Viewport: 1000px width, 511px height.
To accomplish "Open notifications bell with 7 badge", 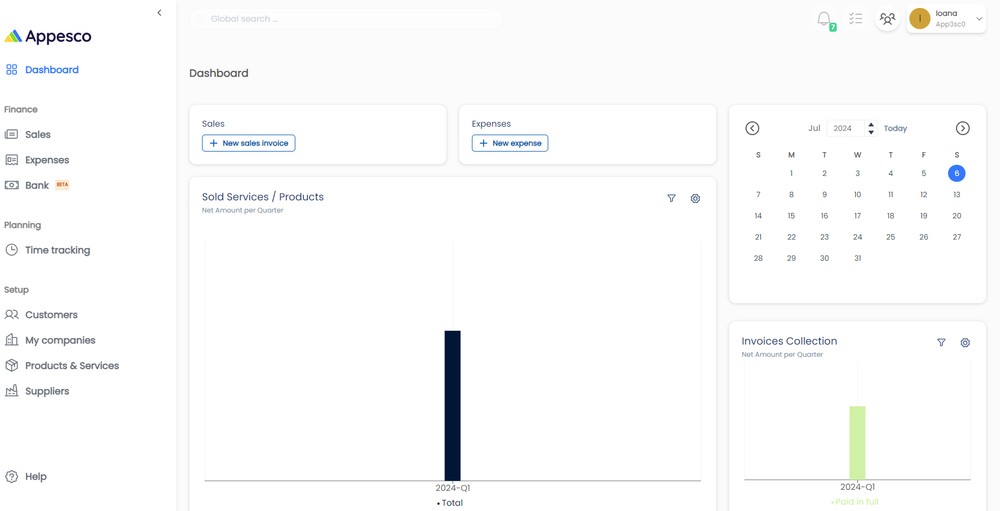I will coord(825,19).
